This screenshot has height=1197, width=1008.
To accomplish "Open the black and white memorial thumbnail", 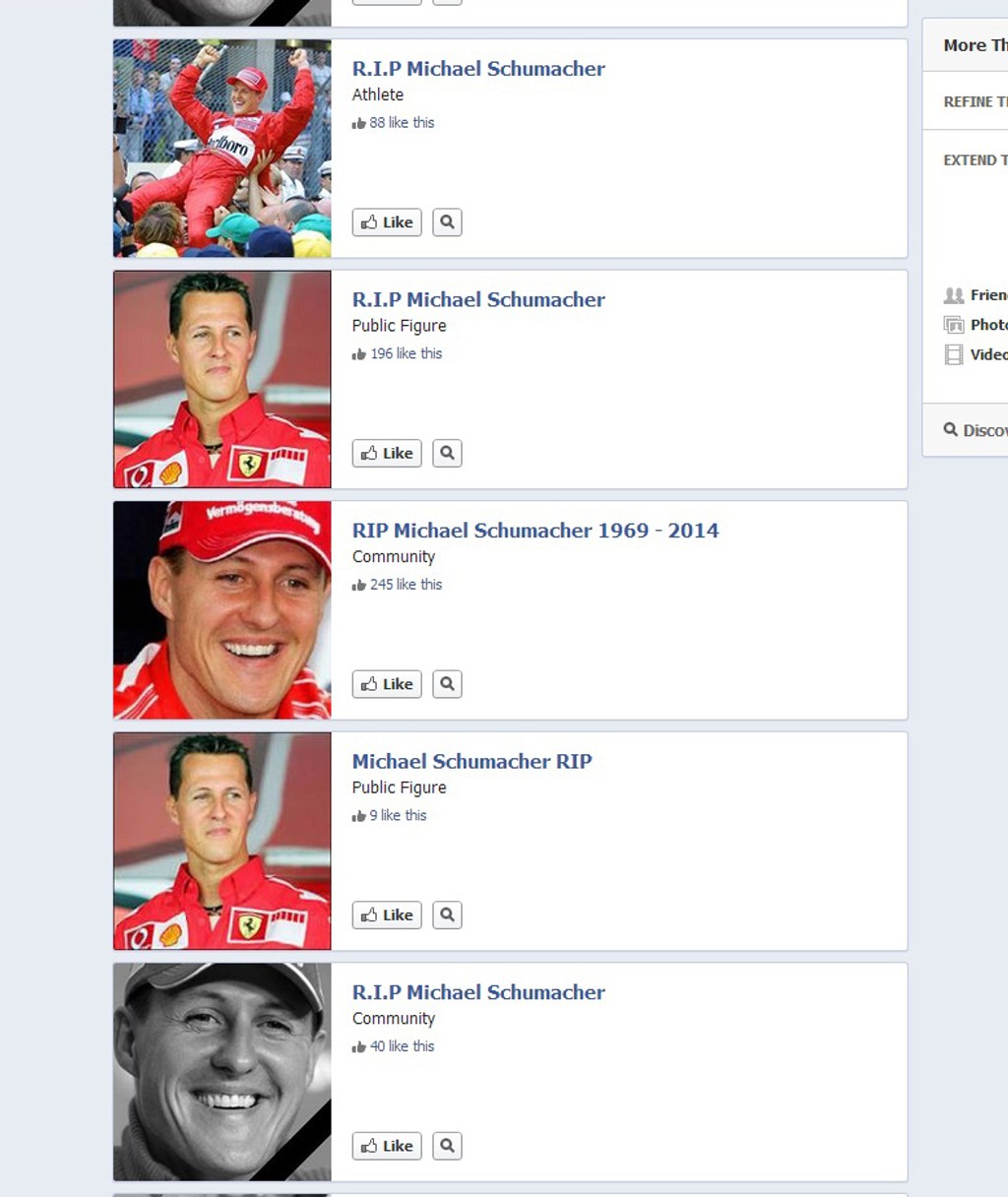I will tap(222, 1072).
